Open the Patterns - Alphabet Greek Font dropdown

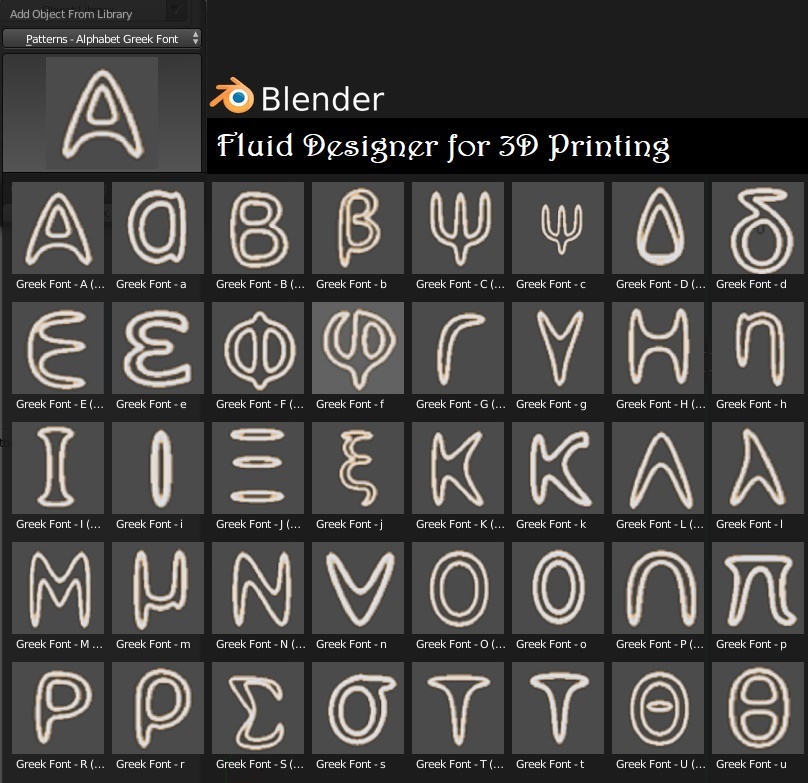[102, 39]
